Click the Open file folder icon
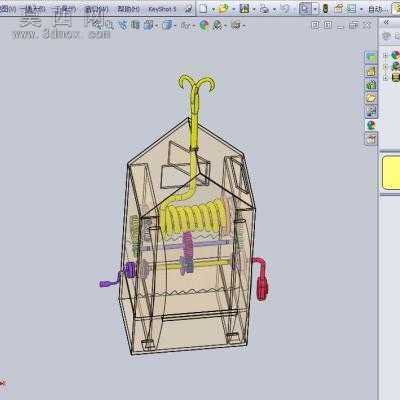The height and width of the screenshot is (400, 400). point(224,9)
